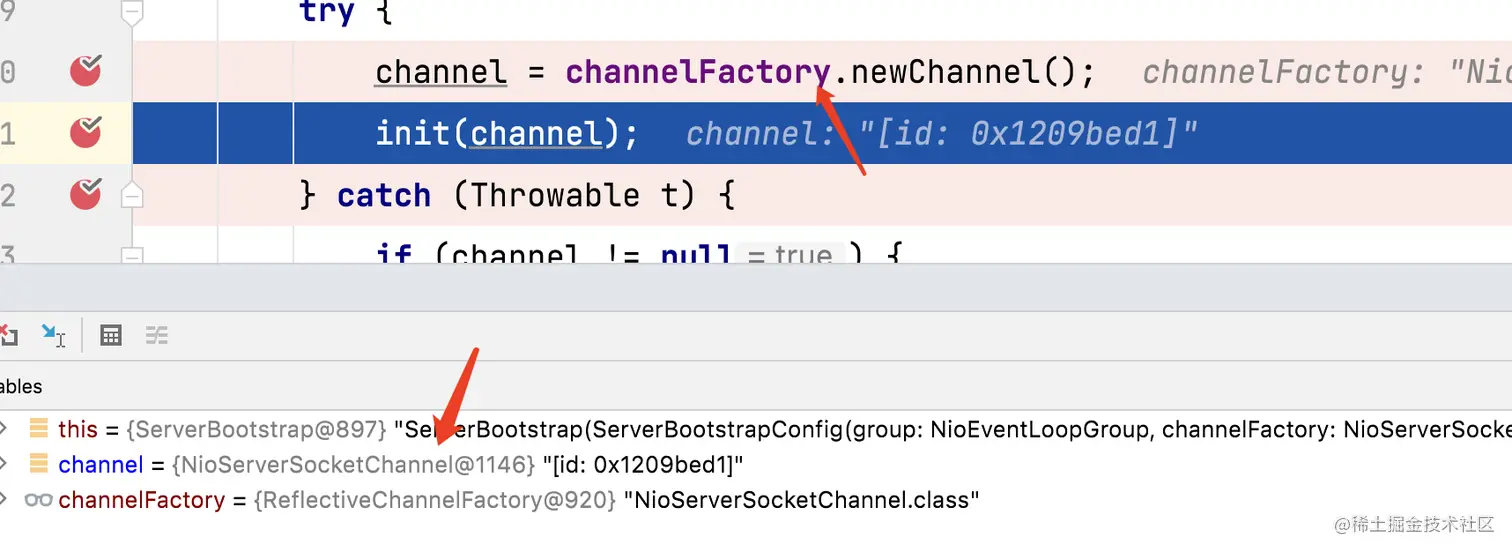Click the field icon beside 'channel' variable
The image size is (1512, 552).
click(x=39, y=465)
